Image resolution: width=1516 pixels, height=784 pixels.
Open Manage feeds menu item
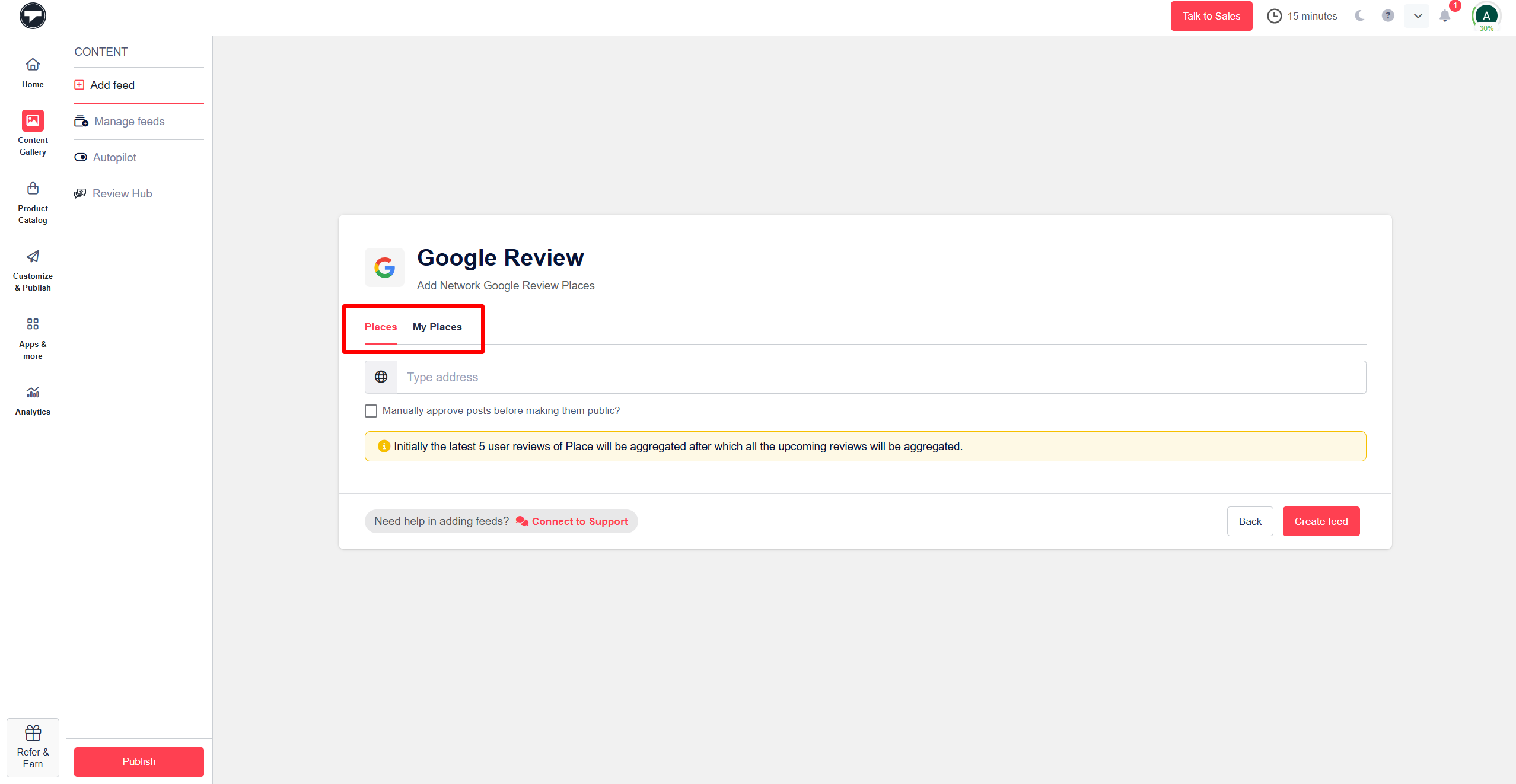coord(129,121)
